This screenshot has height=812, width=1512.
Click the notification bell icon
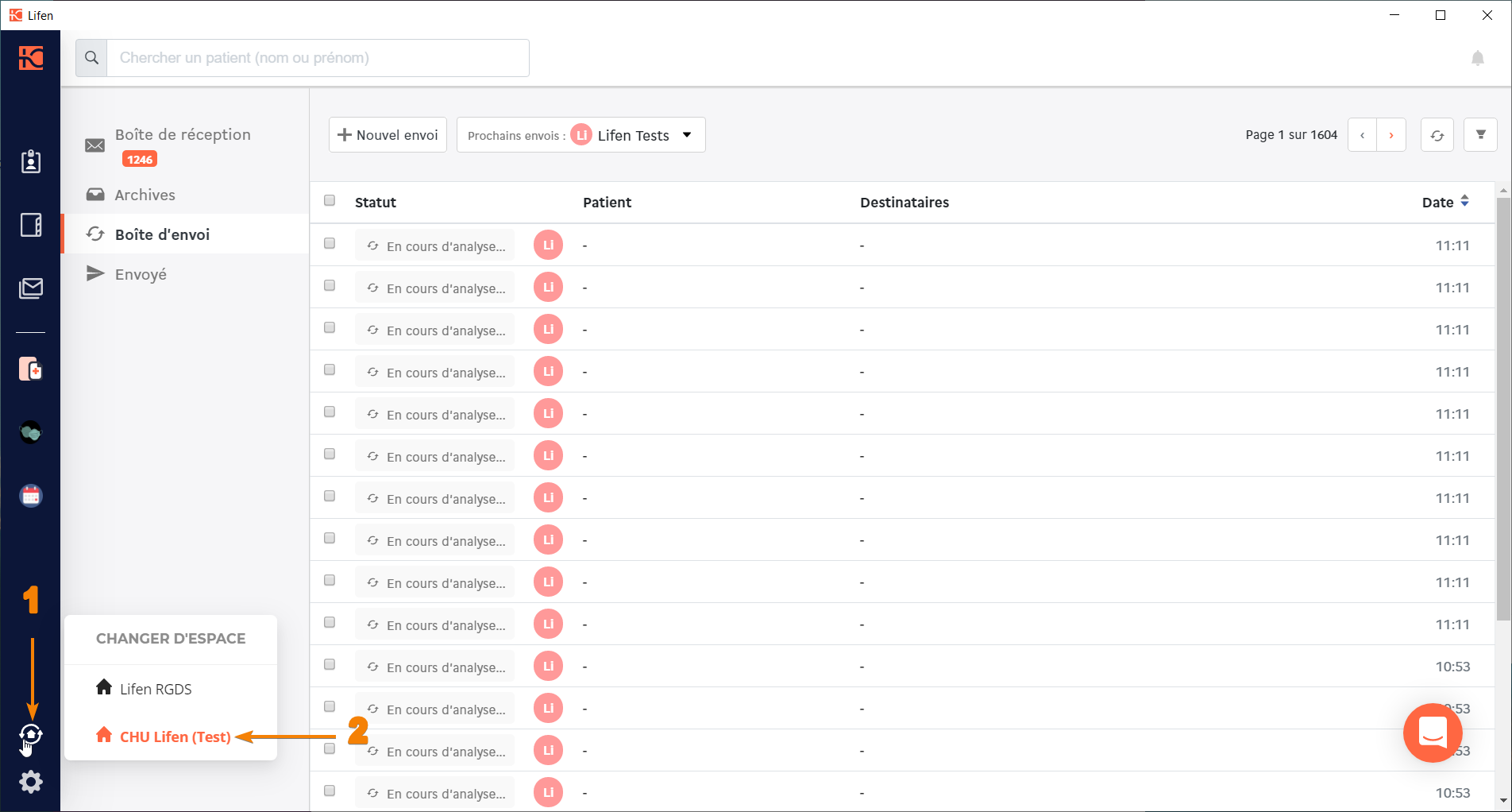click(x=1478, y=58)
